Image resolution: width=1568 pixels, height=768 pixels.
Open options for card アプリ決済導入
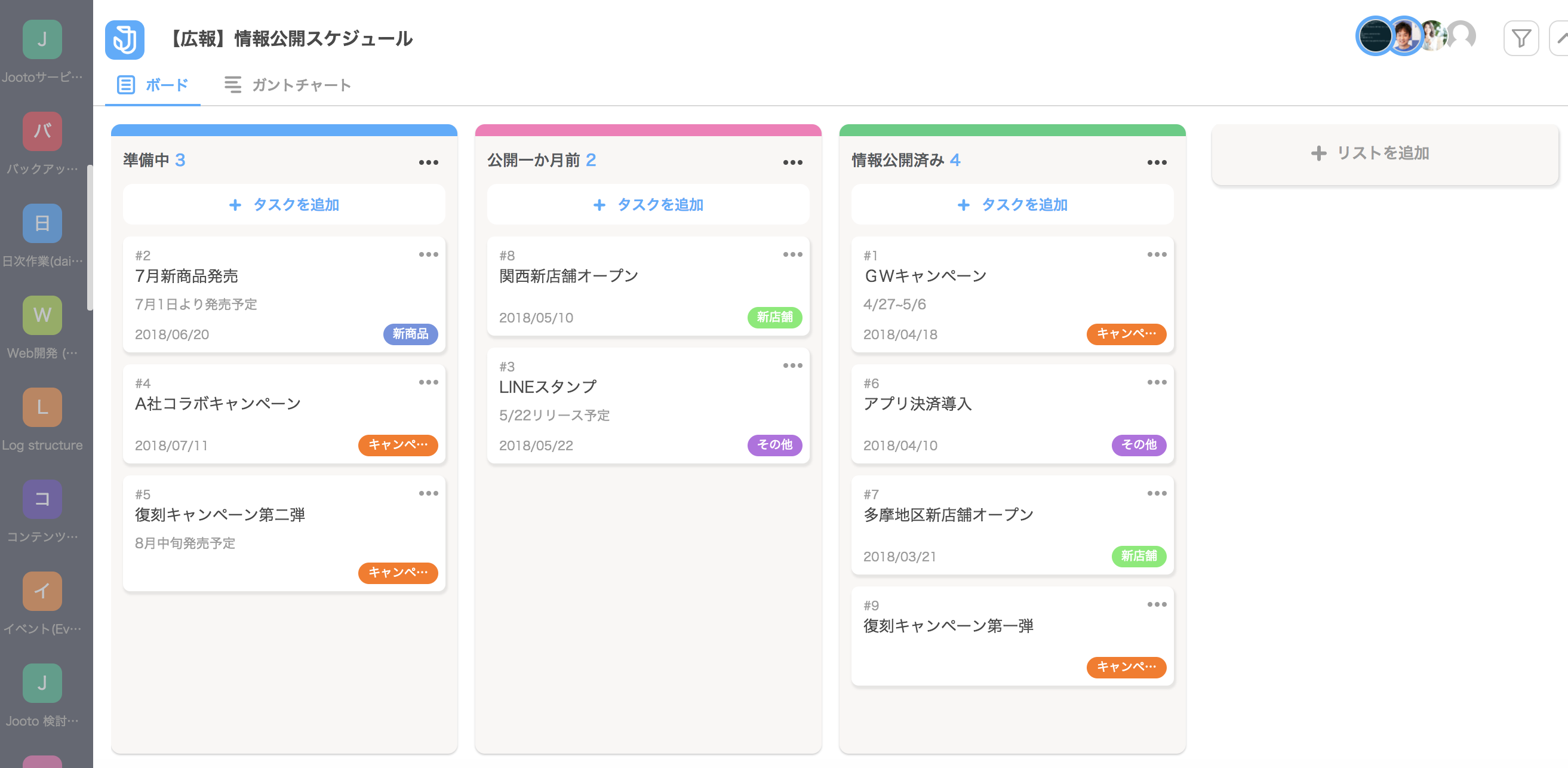(1157, 382)
